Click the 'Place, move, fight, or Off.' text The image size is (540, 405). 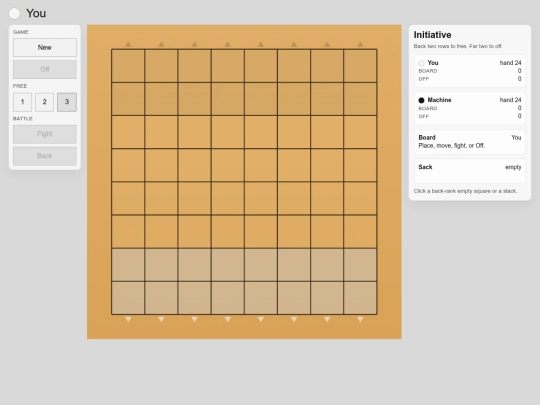point(451,146)
